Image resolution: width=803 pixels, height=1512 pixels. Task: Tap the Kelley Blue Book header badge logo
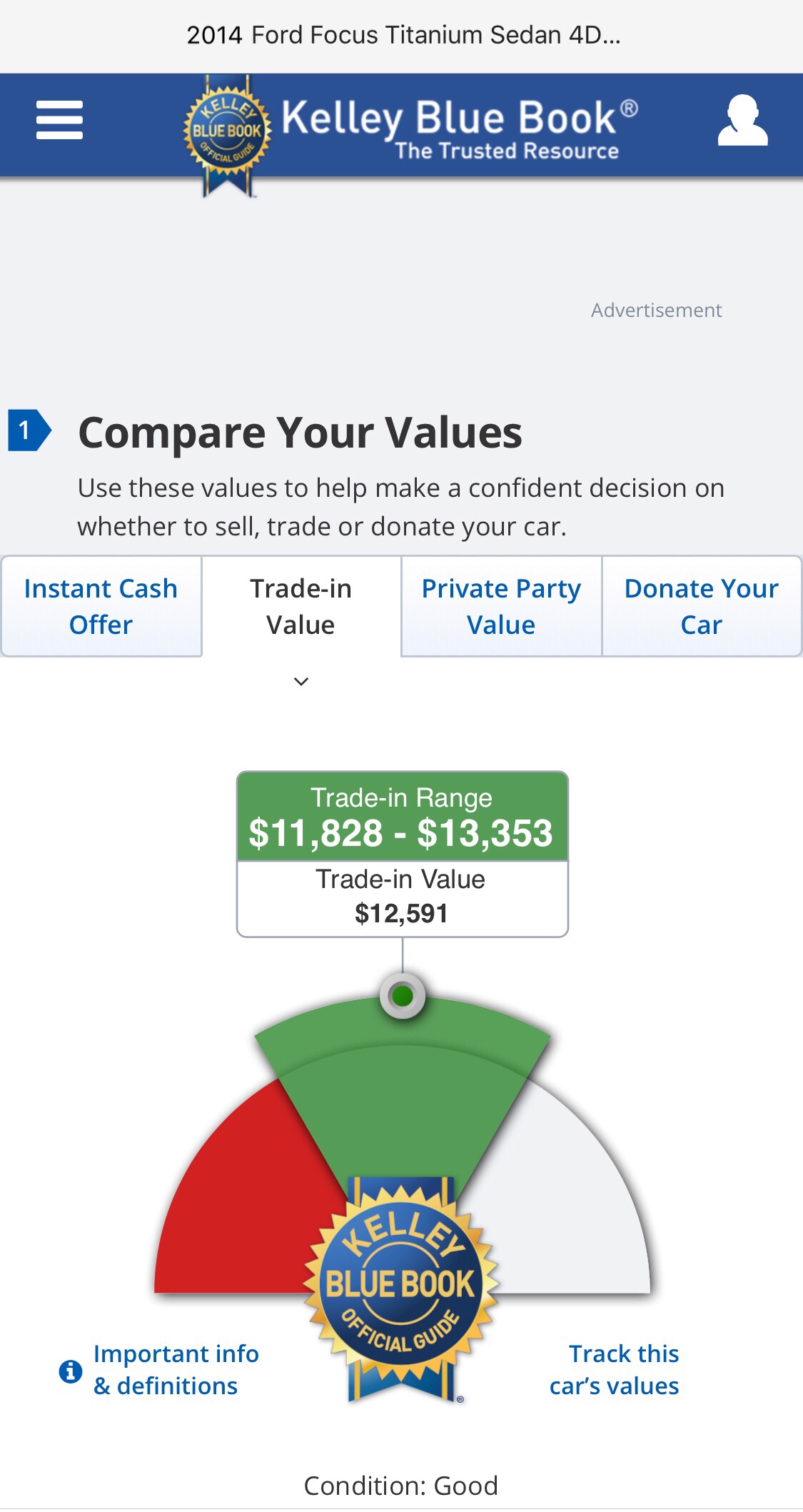[x=227, y=133]
